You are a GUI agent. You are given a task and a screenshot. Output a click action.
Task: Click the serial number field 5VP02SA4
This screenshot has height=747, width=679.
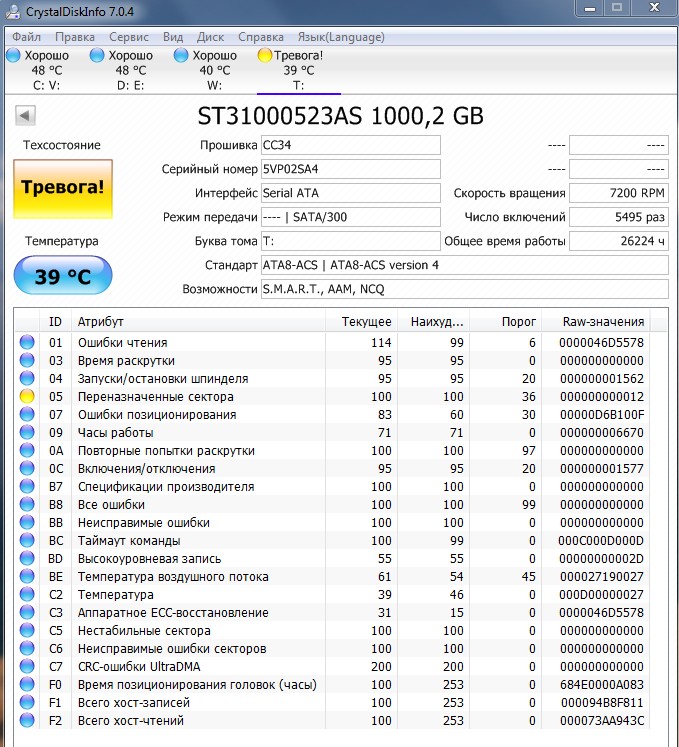pyautogui.click(x=351, y=169)
